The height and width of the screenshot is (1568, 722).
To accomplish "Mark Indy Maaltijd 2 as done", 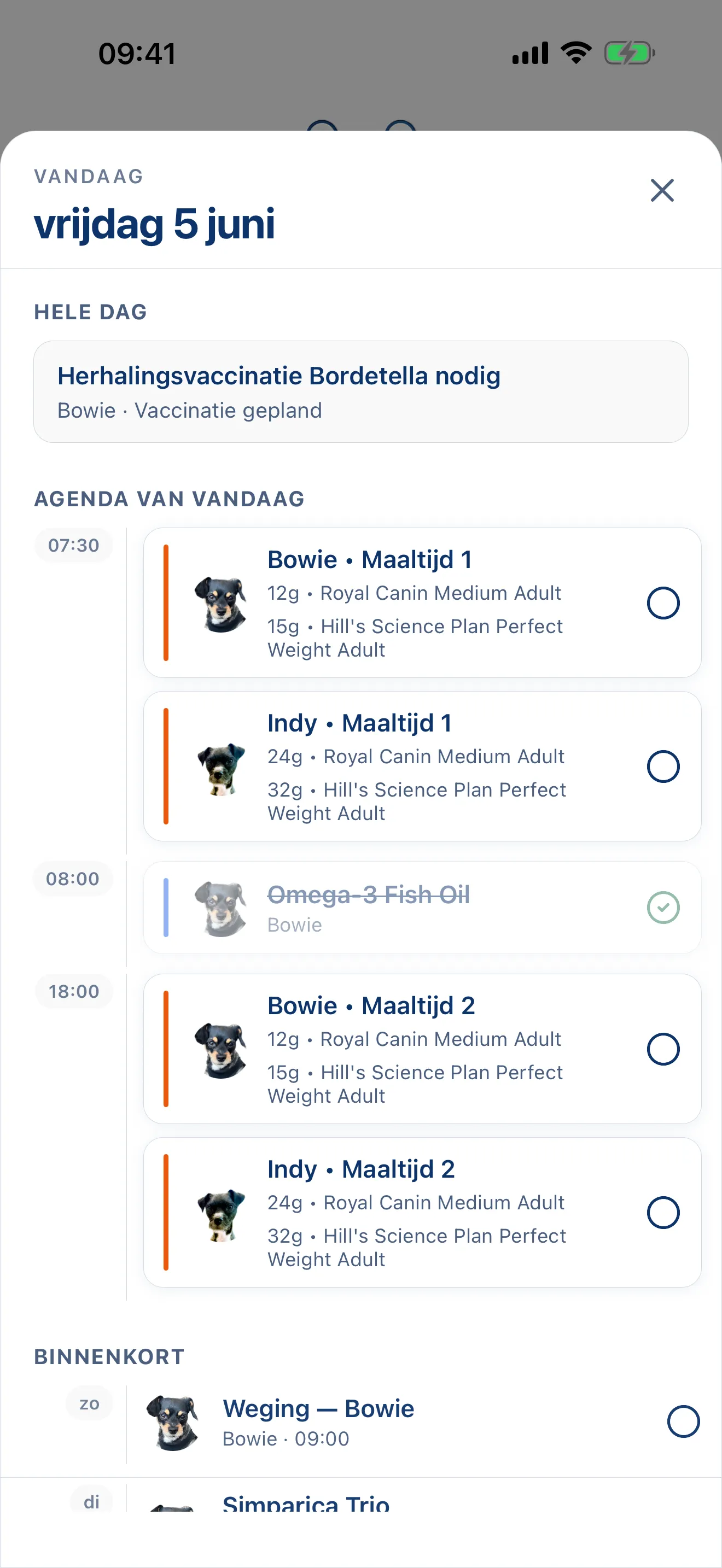I will tap(663, 1213).
